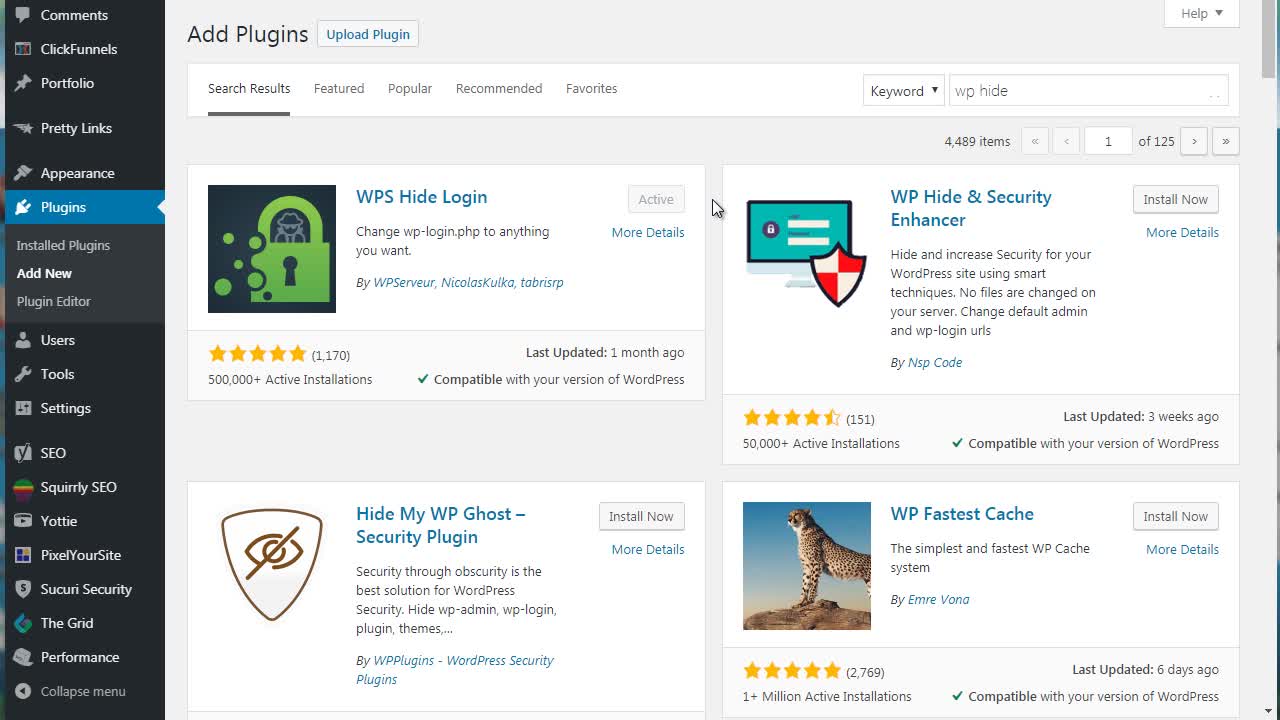Click the ClickFunnels sidebar icon
The image size is (1280, 720).
[23, 49]
